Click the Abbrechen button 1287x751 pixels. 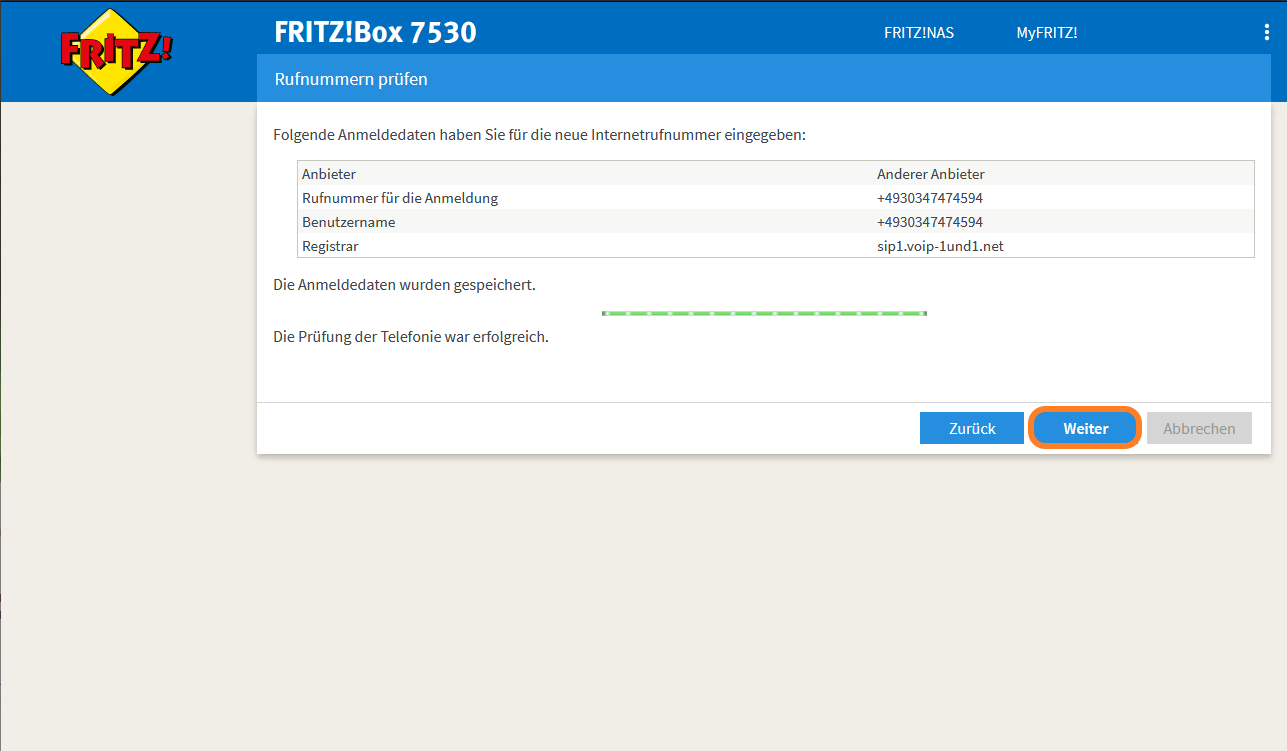coord(1199,428)
